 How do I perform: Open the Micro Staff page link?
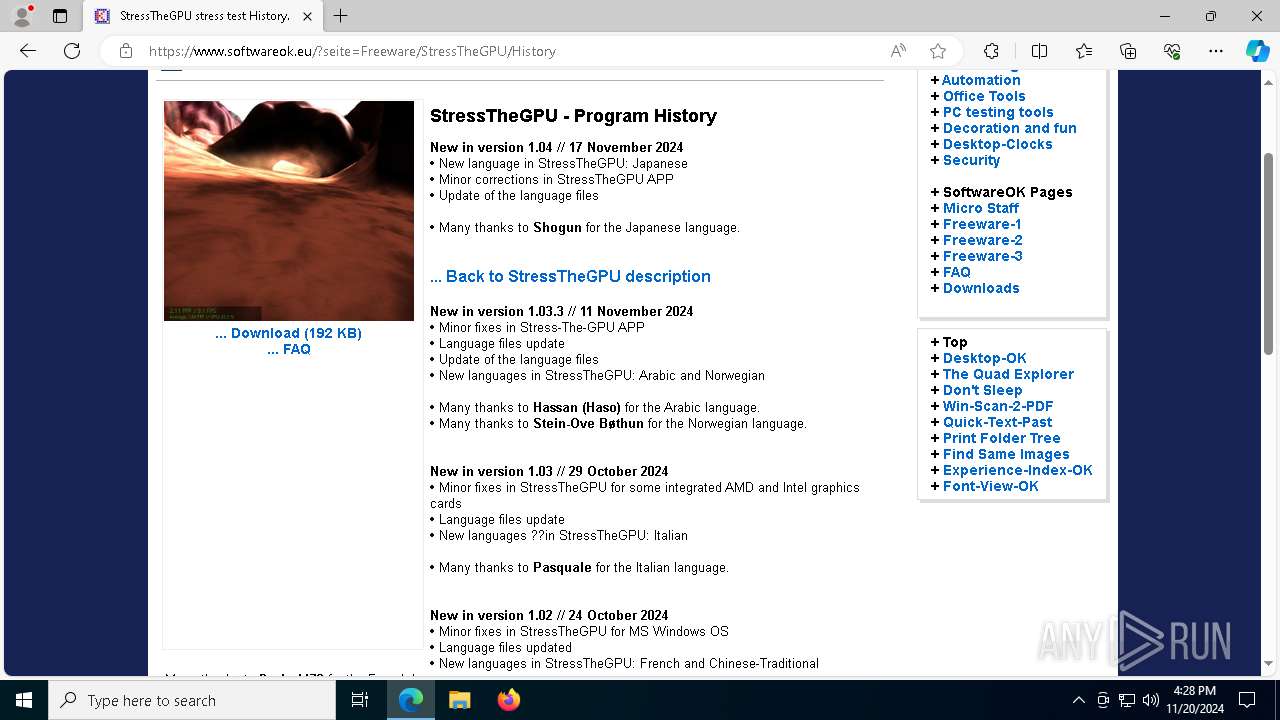981,208
